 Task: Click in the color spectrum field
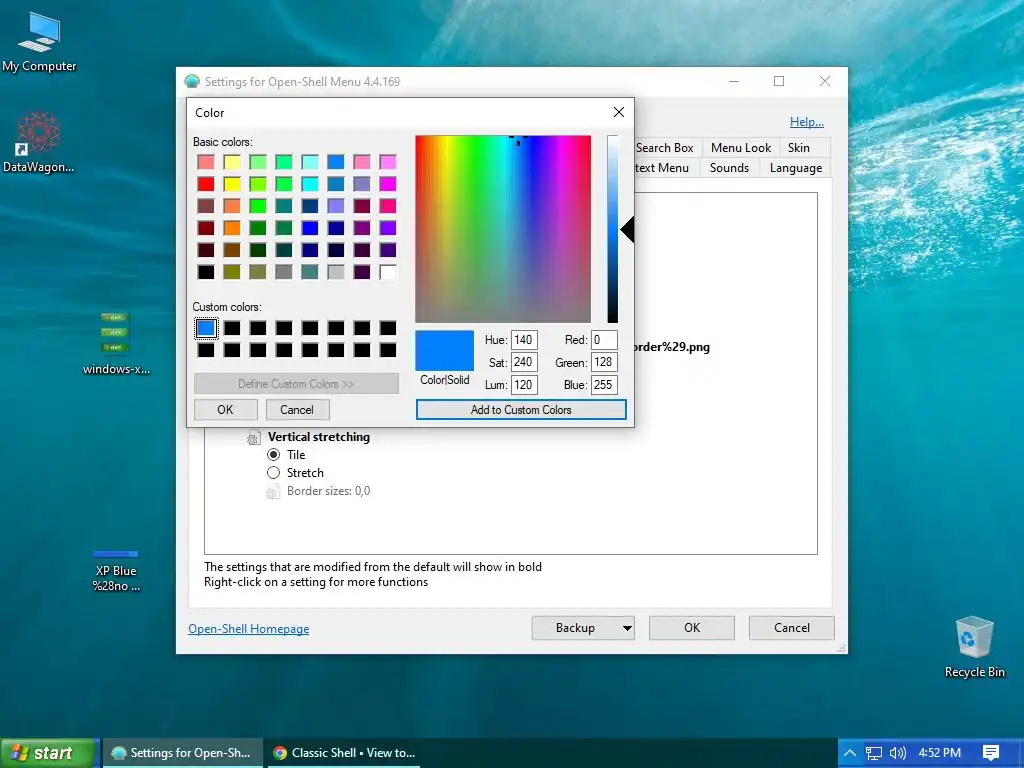pos(503,229)
